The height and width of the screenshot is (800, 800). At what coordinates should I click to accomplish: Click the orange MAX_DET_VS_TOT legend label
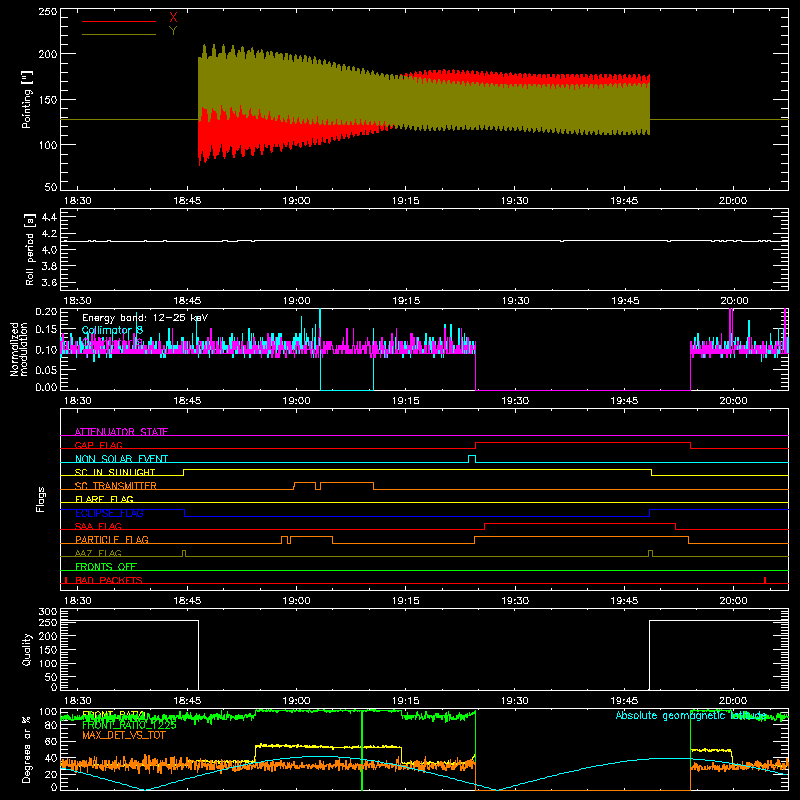pyautogui.click(x=124, y=735)
